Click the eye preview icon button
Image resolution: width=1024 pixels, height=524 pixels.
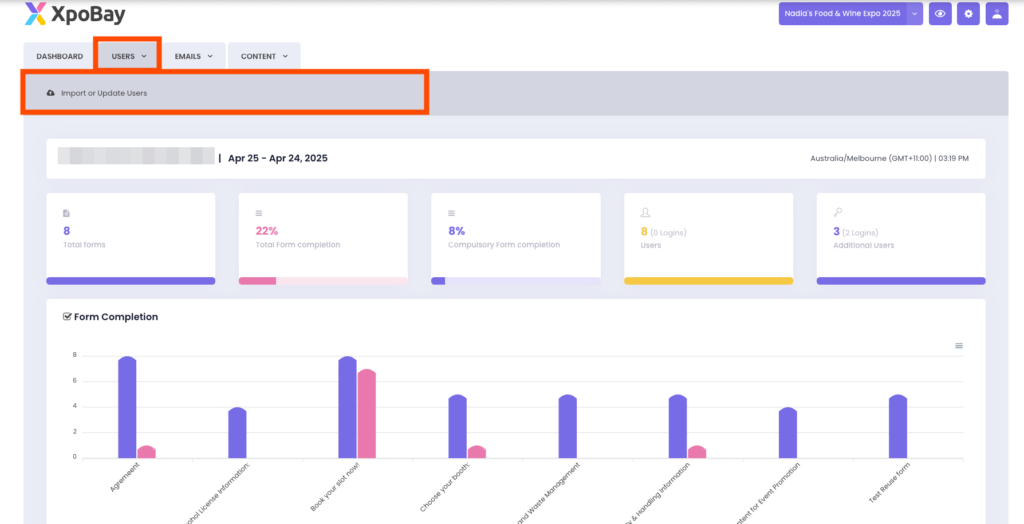pos(940,14)
